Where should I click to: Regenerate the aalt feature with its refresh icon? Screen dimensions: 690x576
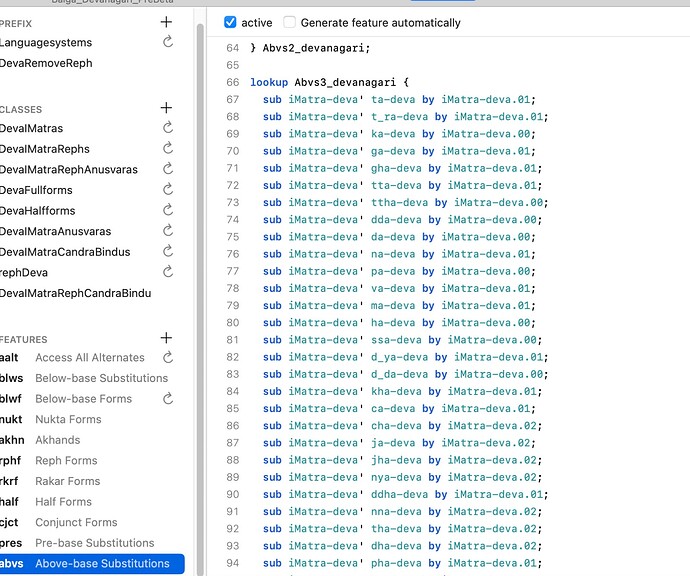168,358
